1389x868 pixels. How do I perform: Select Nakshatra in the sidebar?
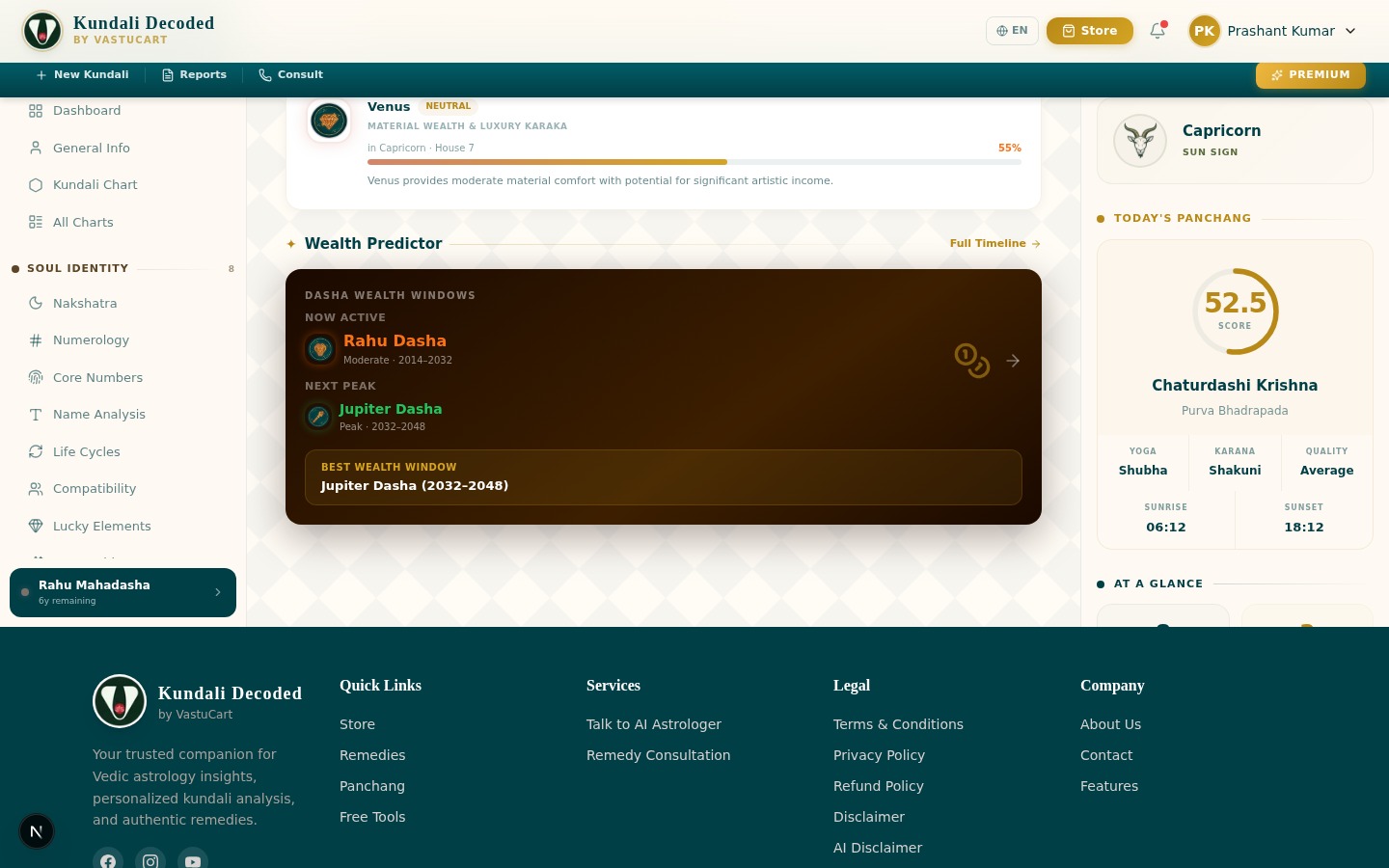pos(85,303)
